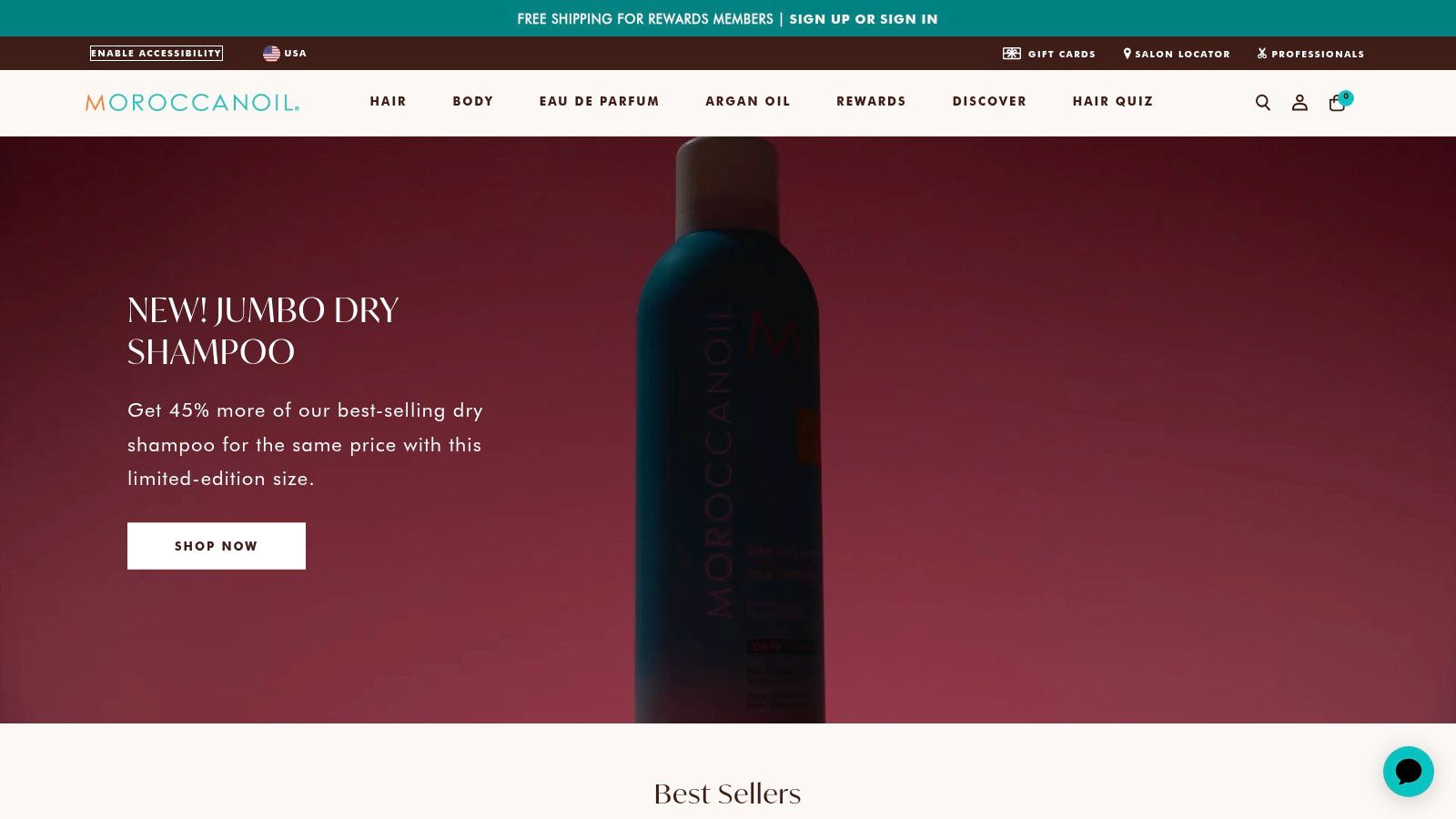Click the Shop Now button
Screen dimensions: 1456x819
point(217,546)
